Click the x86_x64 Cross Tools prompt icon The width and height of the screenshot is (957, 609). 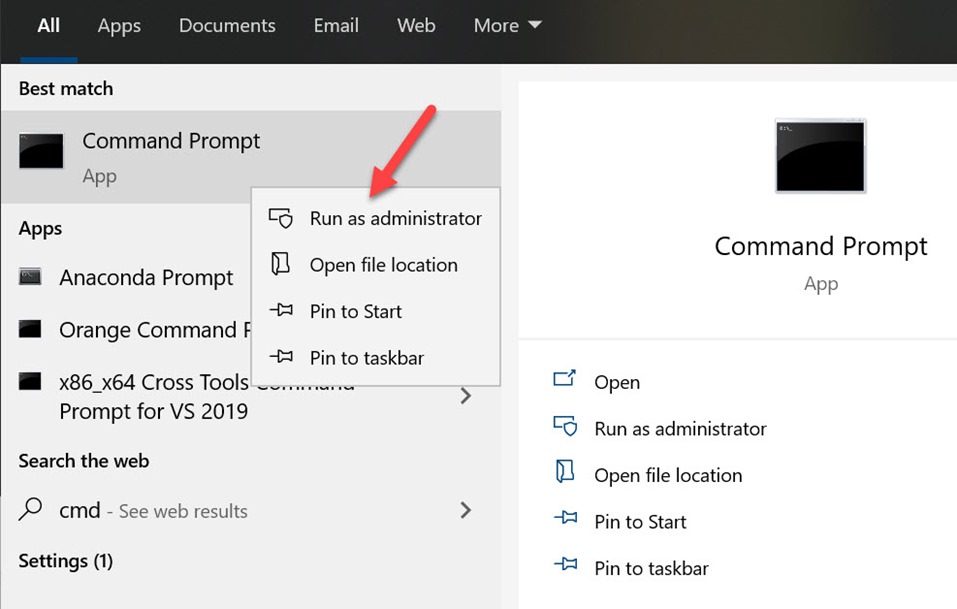pyautogui.click(x=31, y=382)
